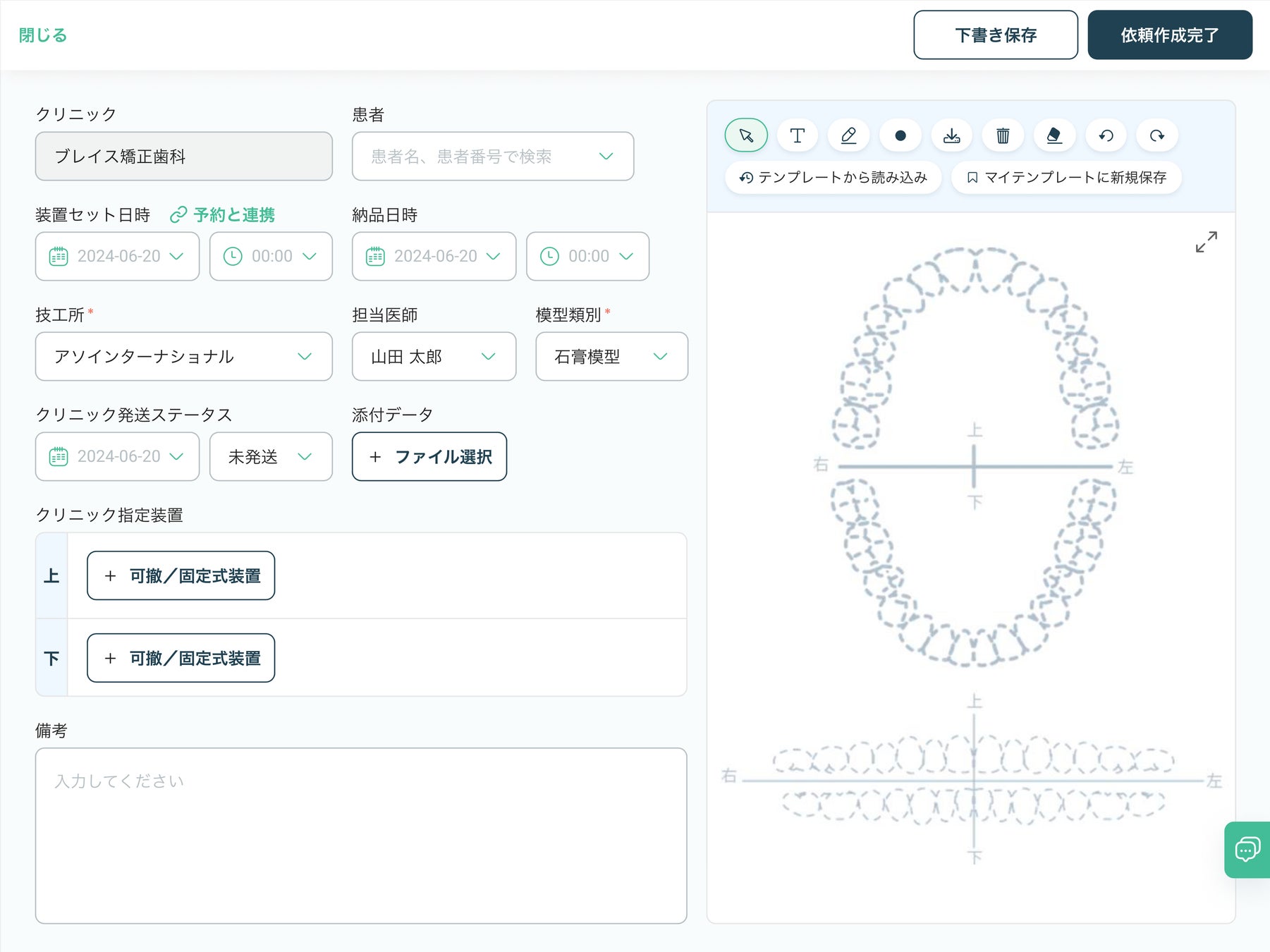Expand the 模型類別 石膏模型 dropdown

pyautogui.click(x=611, y=357)
